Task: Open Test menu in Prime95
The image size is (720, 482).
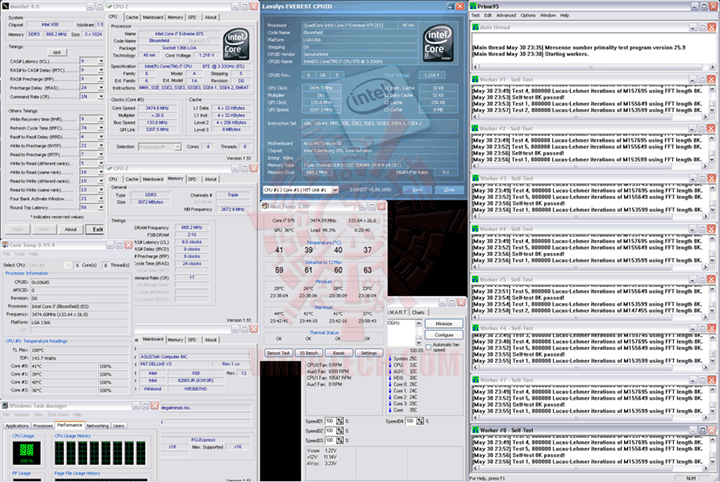Action: tap(475, 16)
